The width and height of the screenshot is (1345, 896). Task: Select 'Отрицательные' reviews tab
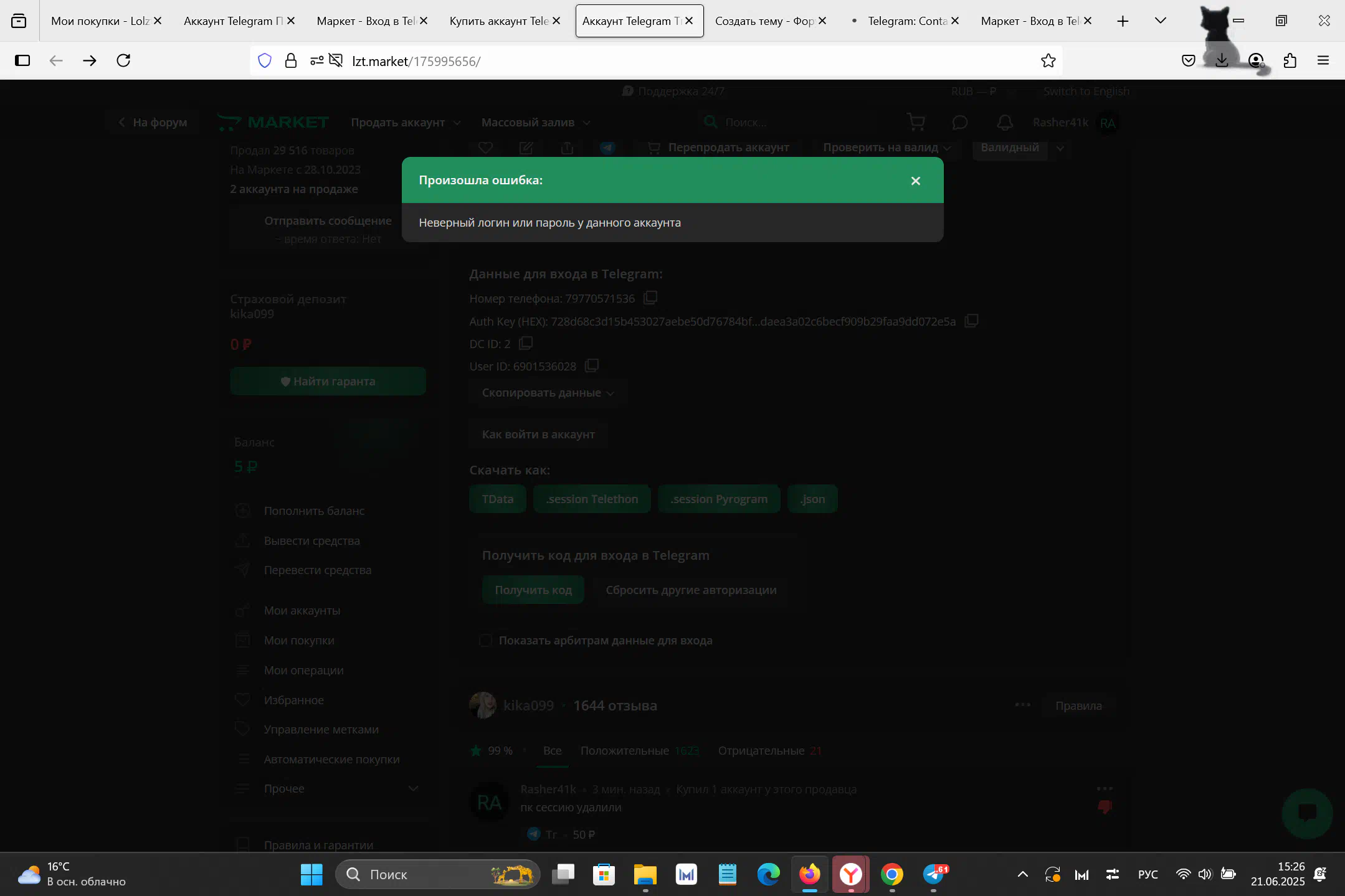click(x=770, y=751)
